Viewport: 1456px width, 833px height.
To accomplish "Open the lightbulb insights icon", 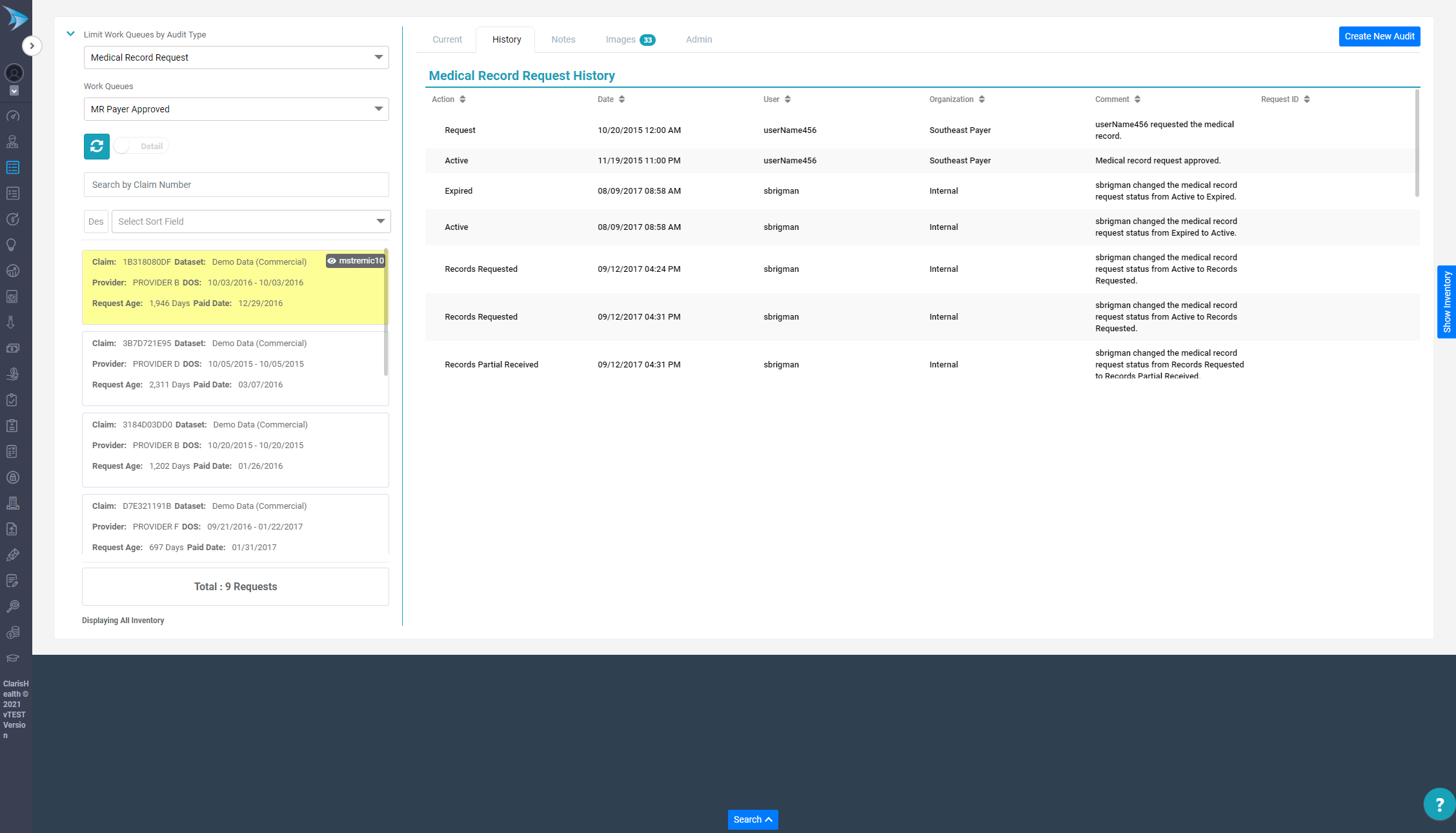I will 12,245.
